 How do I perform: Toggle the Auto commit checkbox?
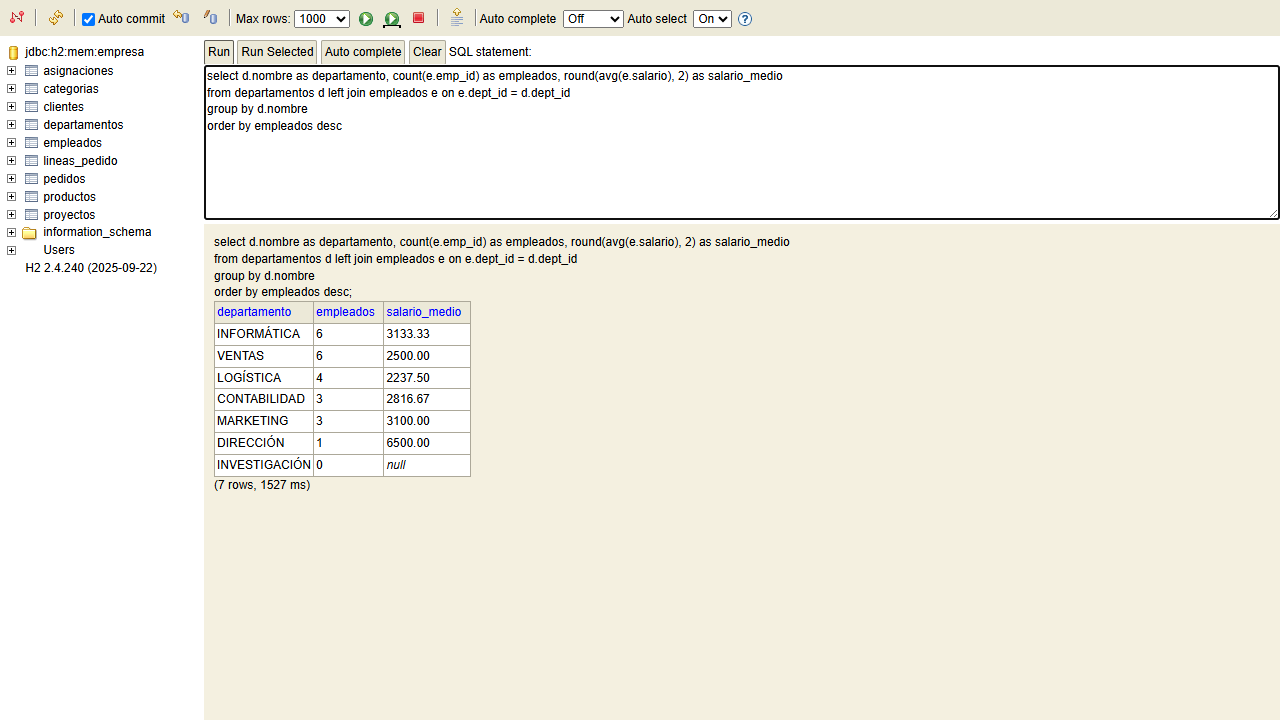click(88, 19)
